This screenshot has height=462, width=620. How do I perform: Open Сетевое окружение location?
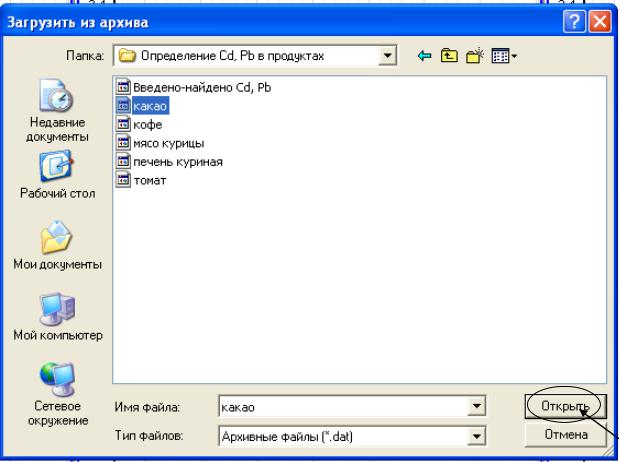(58, 394)
